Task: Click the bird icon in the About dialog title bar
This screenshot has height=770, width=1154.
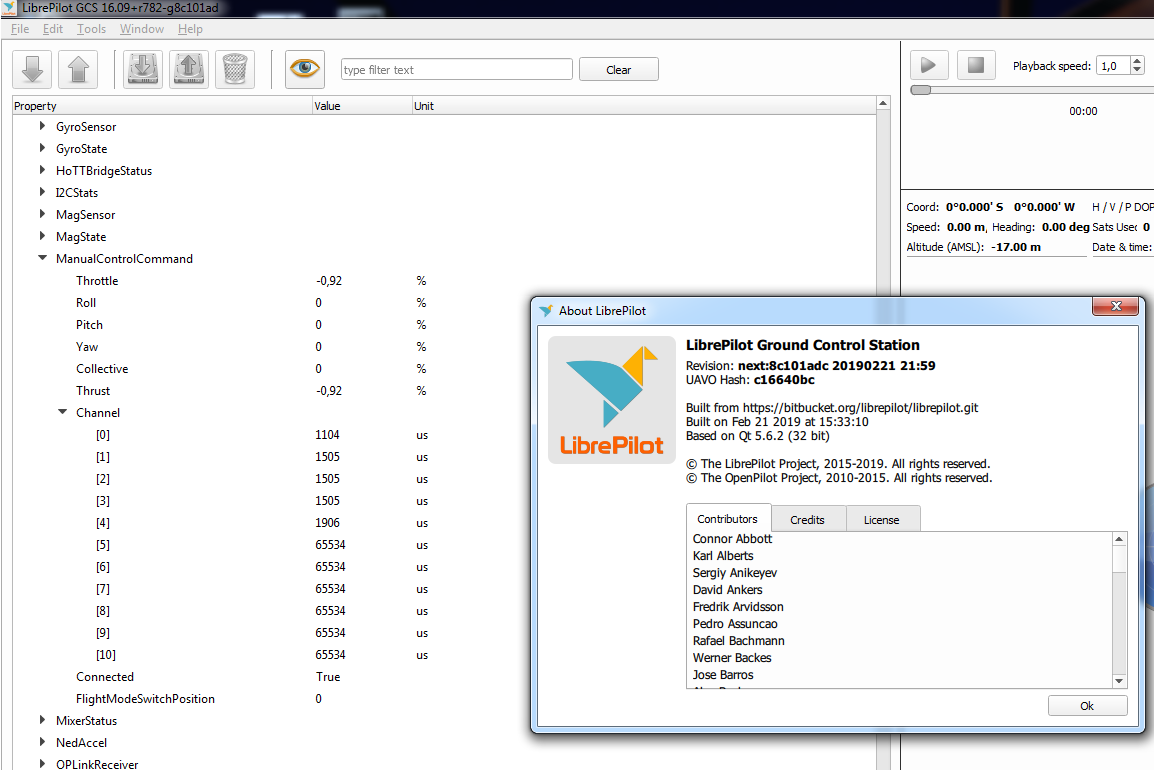Action: coord(546,311)
